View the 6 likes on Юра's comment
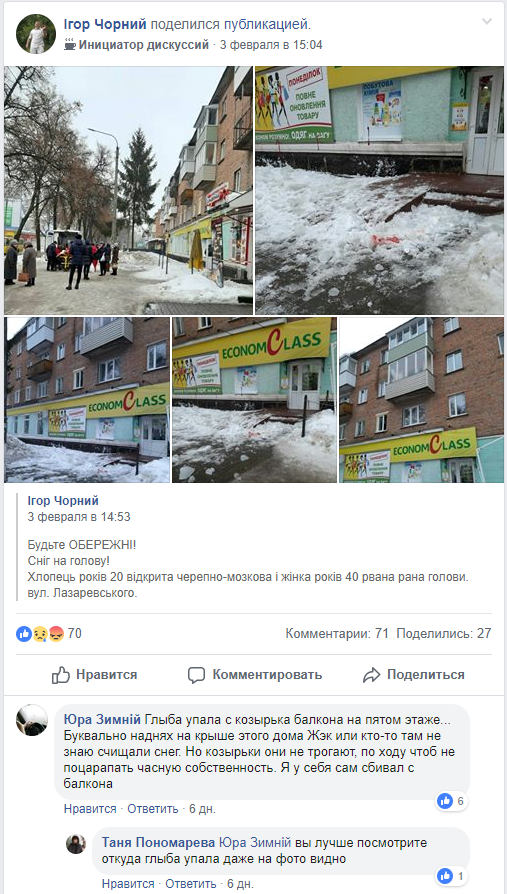 click(451, 801)
